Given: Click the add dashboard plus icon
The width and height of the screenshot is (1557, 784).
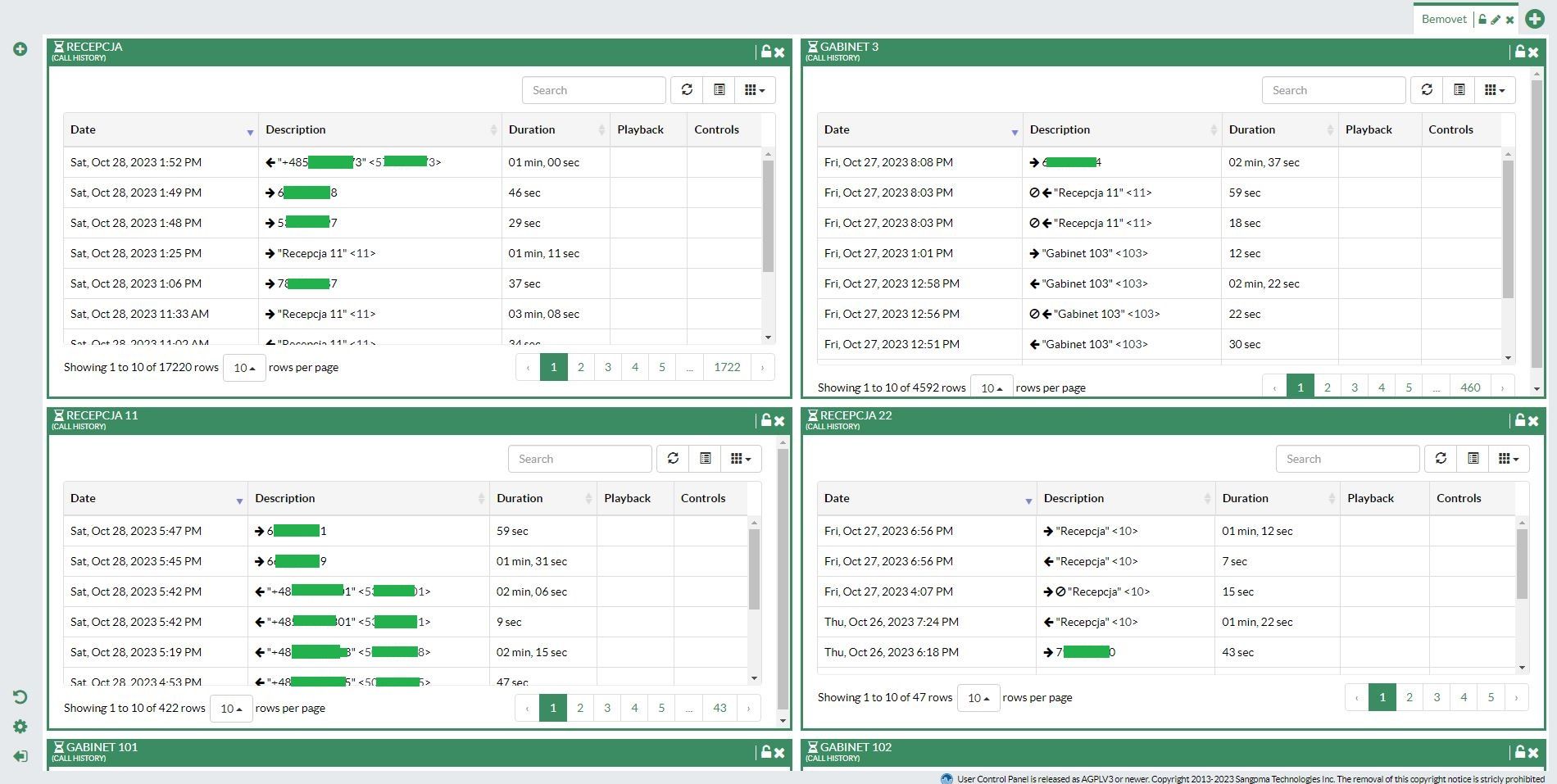Looking at the screenshot, I should tap(1535, 19).
